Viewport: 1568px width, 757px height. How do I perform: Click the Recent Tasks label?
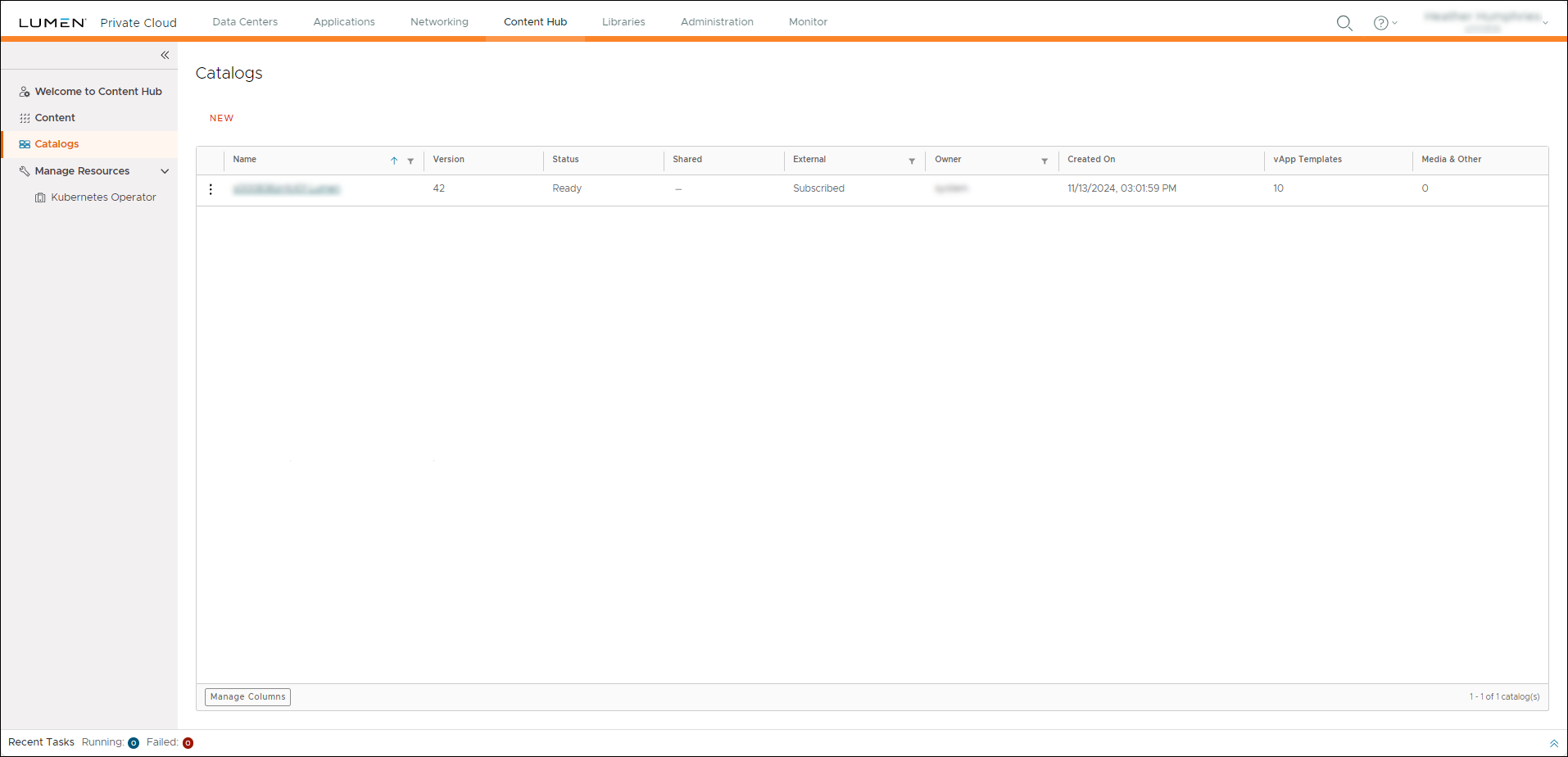41,742
